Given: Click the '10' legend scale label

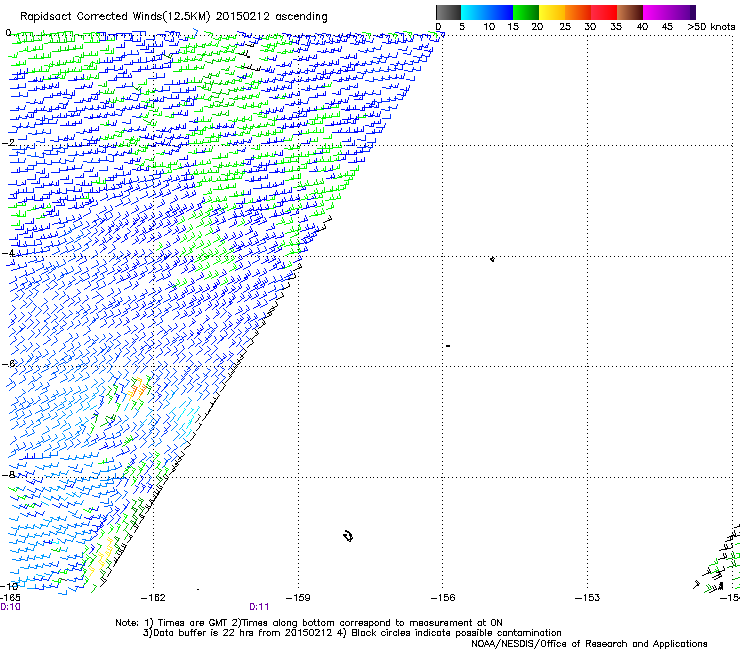Looking at the screenshot, I should (x=489, y=27).
